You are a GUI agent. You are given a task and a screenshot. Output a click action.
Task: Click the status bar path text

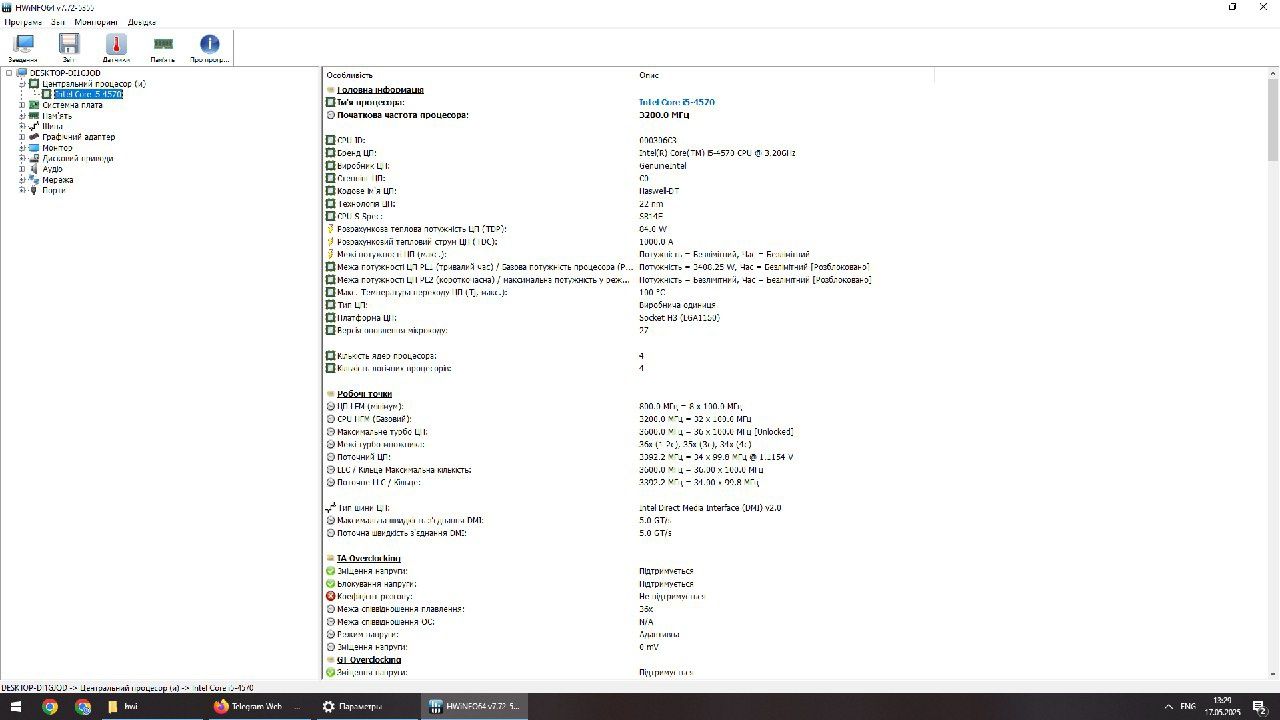[127, 687]
